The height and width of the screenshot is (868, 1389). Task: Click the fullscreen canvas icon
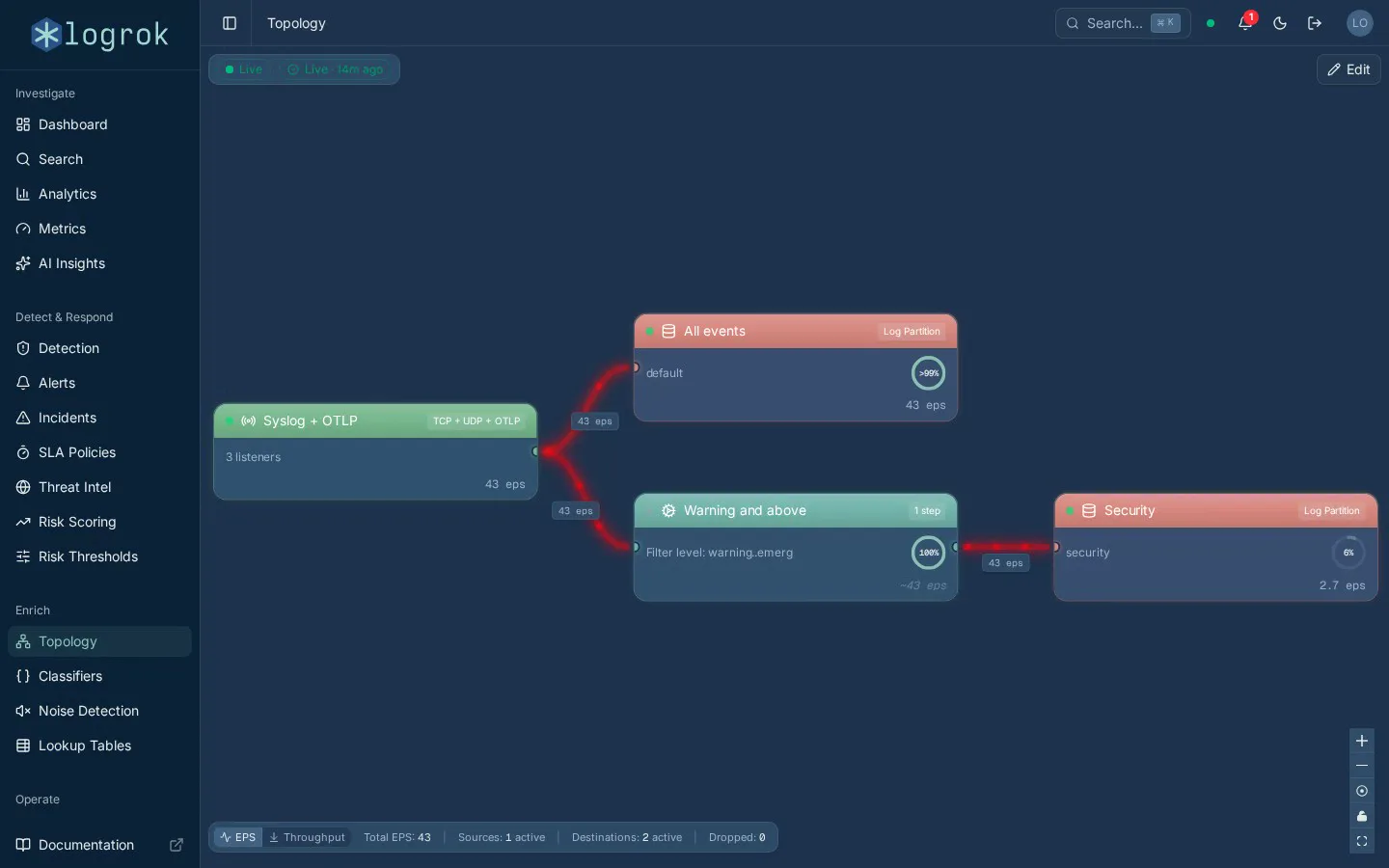point(1362,841)
